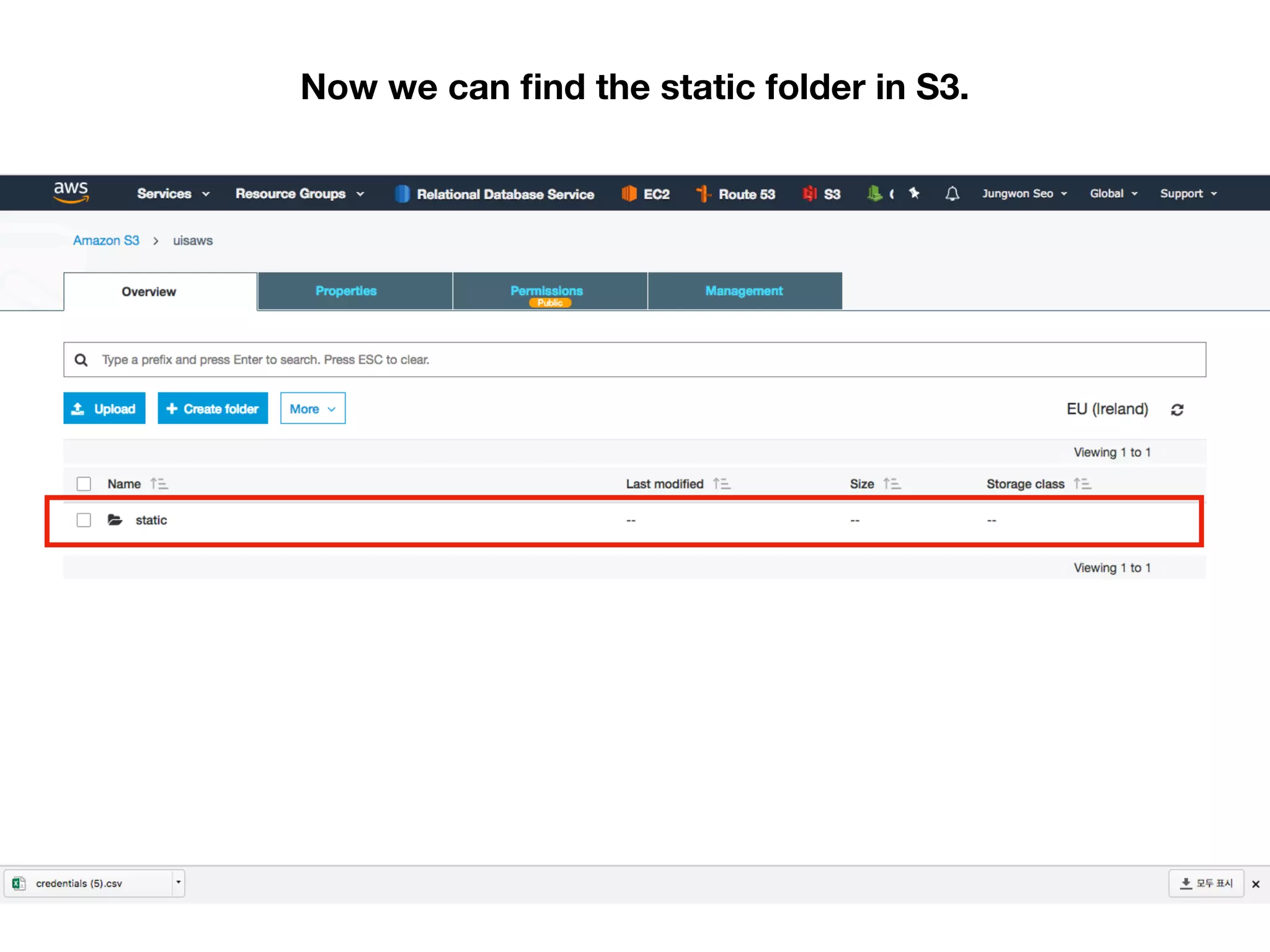Open the credentials (5).csv download
Screen dimensions: 1270x952
[89, 883]
